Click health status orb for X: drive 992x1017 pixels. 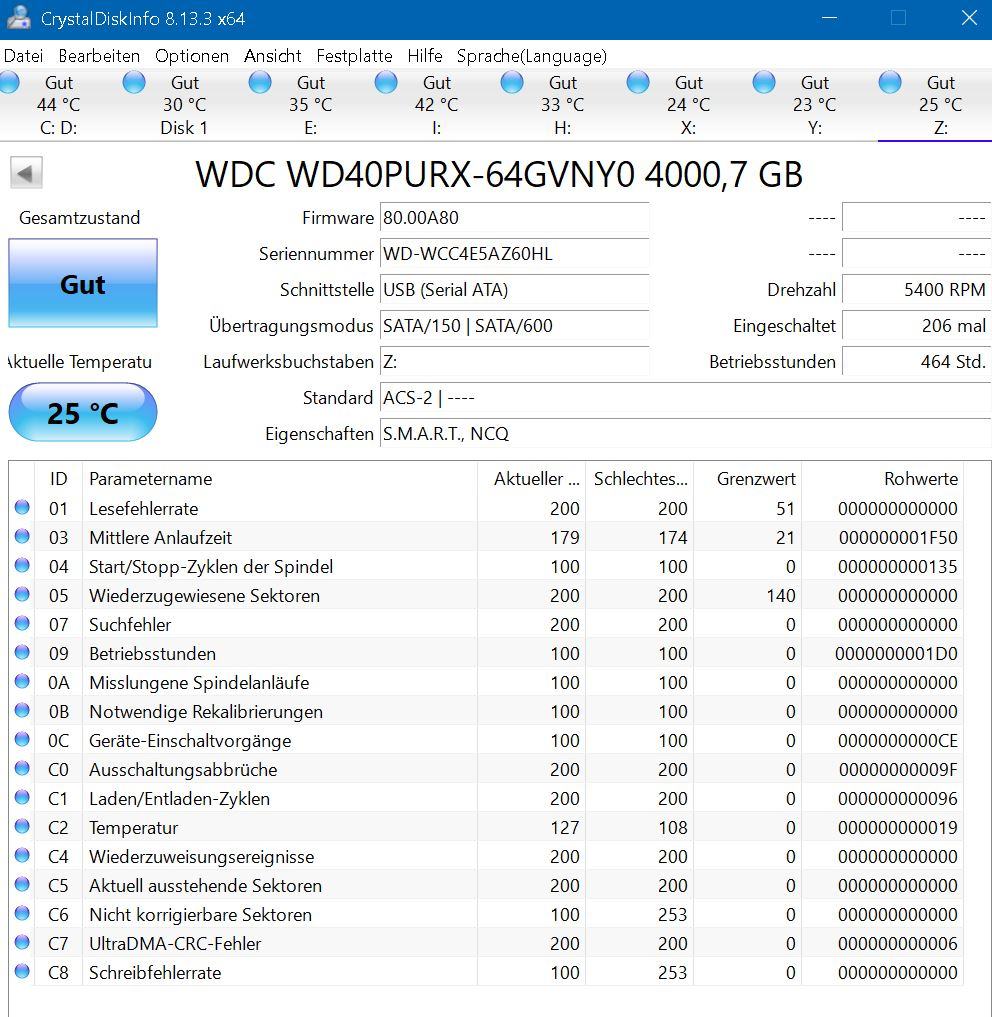click(638, 82)
